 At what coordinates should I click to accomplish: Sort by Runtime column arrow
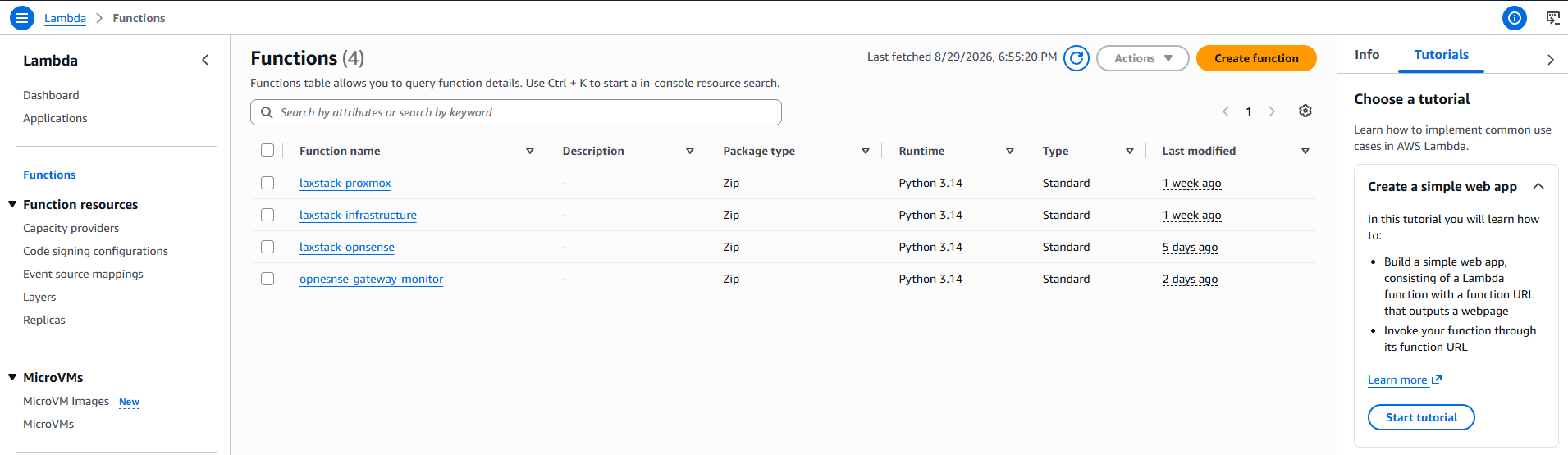(1010, 151)
